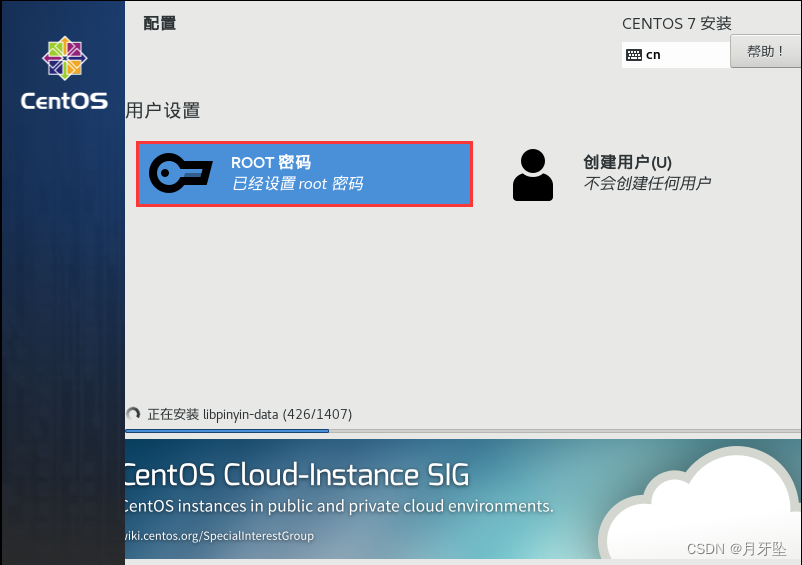Click the CentOS wordmark under the logo
The image size is (802, 565).
click(64, 101)
